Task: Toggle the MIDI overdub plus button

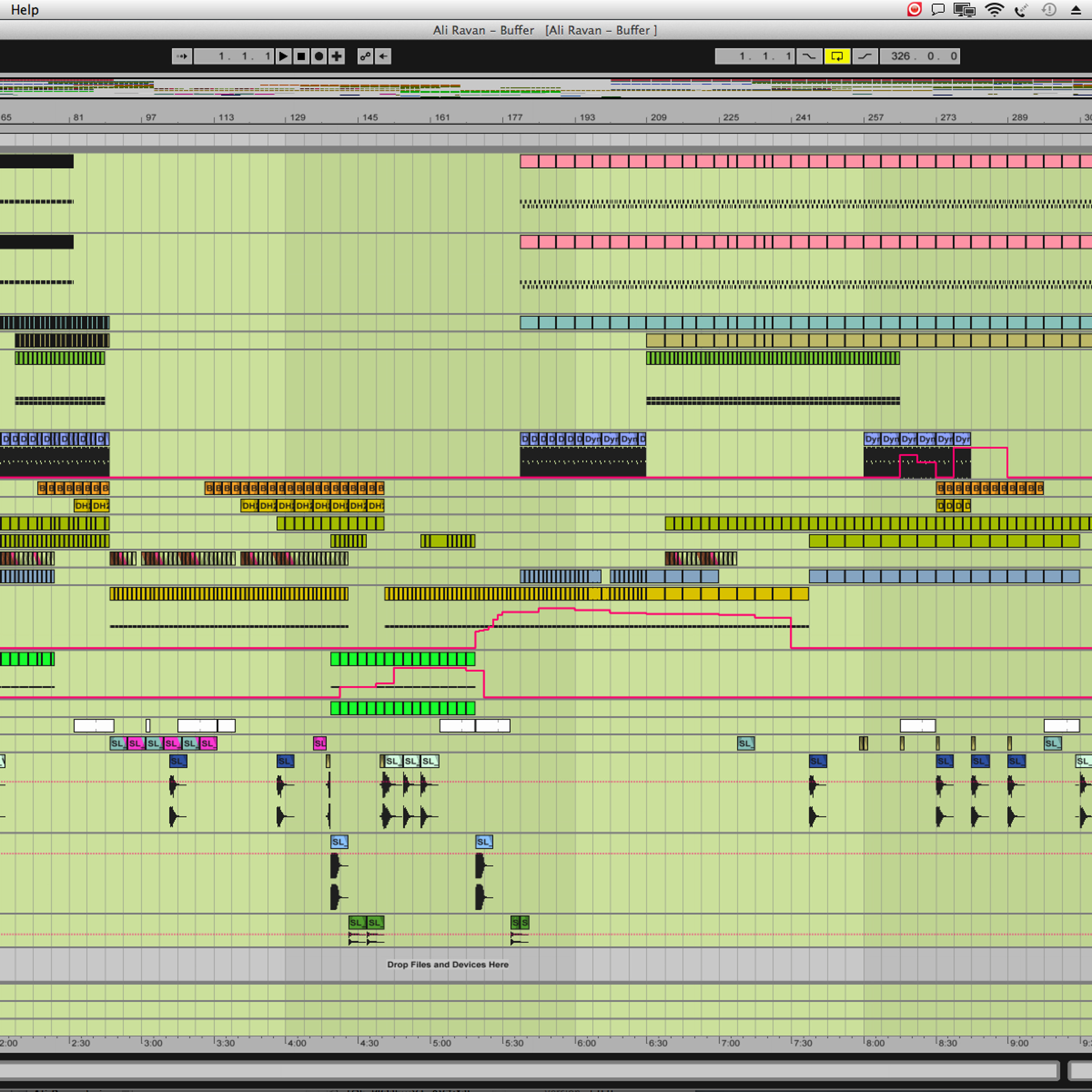Action: click(337, 56)
